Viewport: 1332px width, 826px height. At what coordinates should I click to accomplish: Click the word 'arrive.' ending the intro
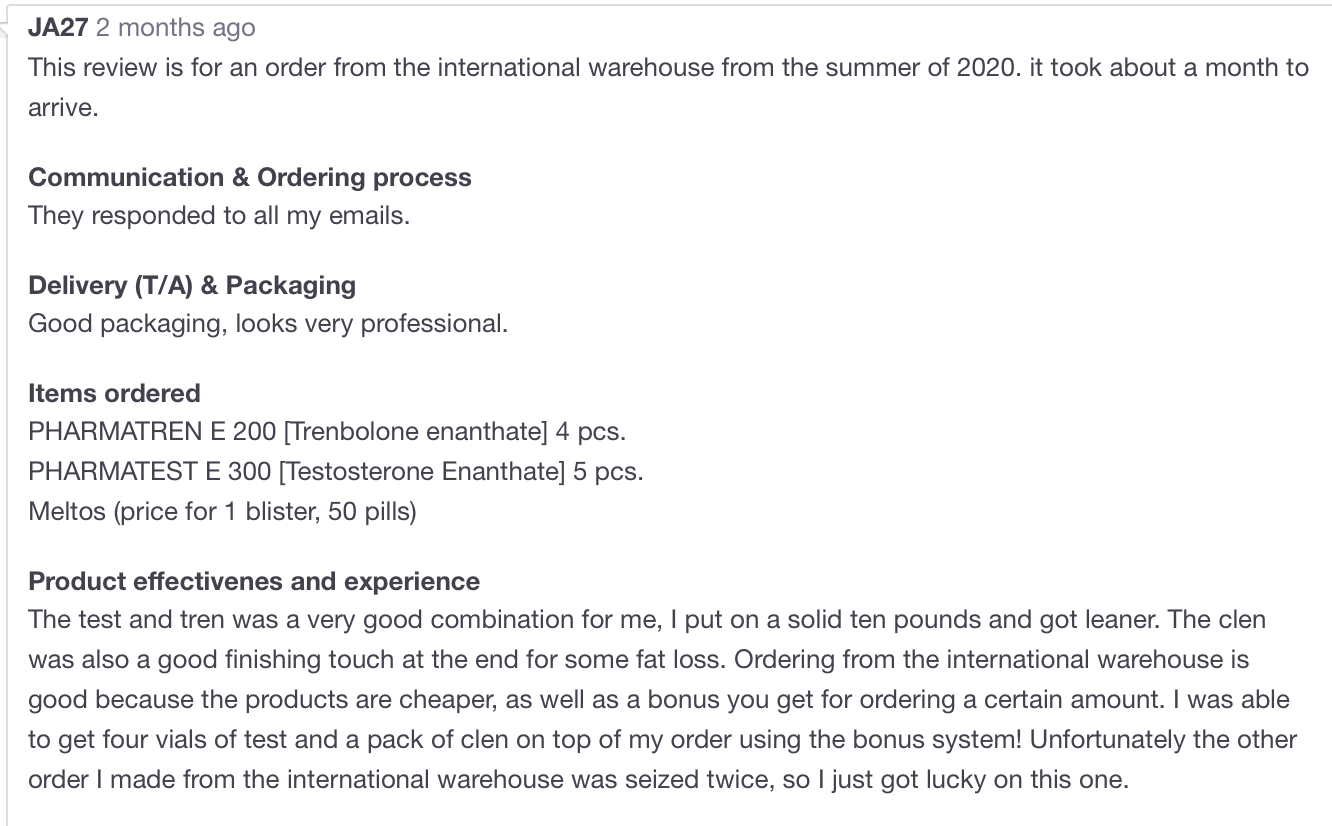tap(63, 108)
